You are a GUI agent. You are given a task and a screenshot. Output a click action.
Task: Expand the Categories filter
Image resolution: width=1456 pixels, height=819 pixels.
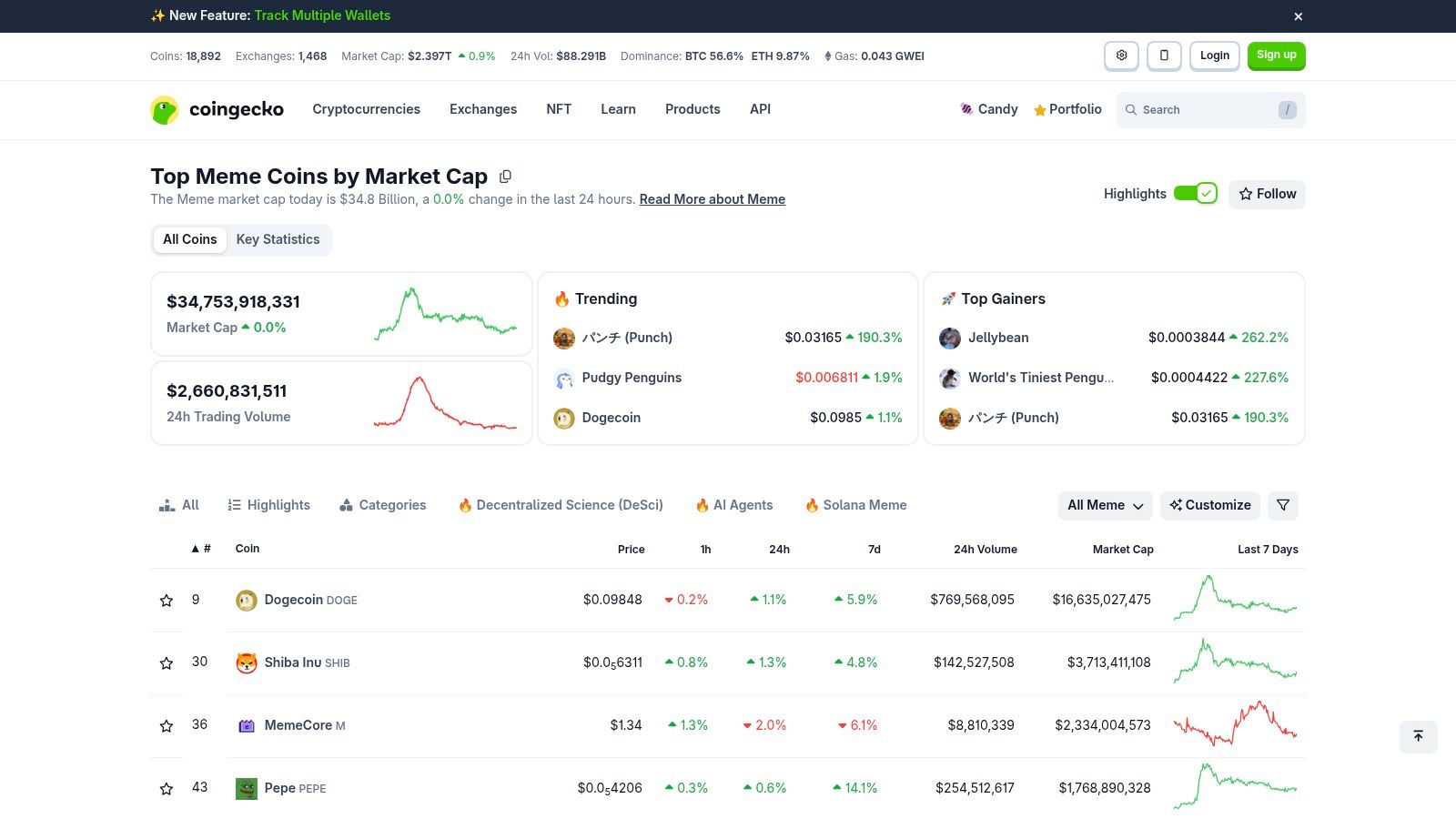click(x=382, y=505)
